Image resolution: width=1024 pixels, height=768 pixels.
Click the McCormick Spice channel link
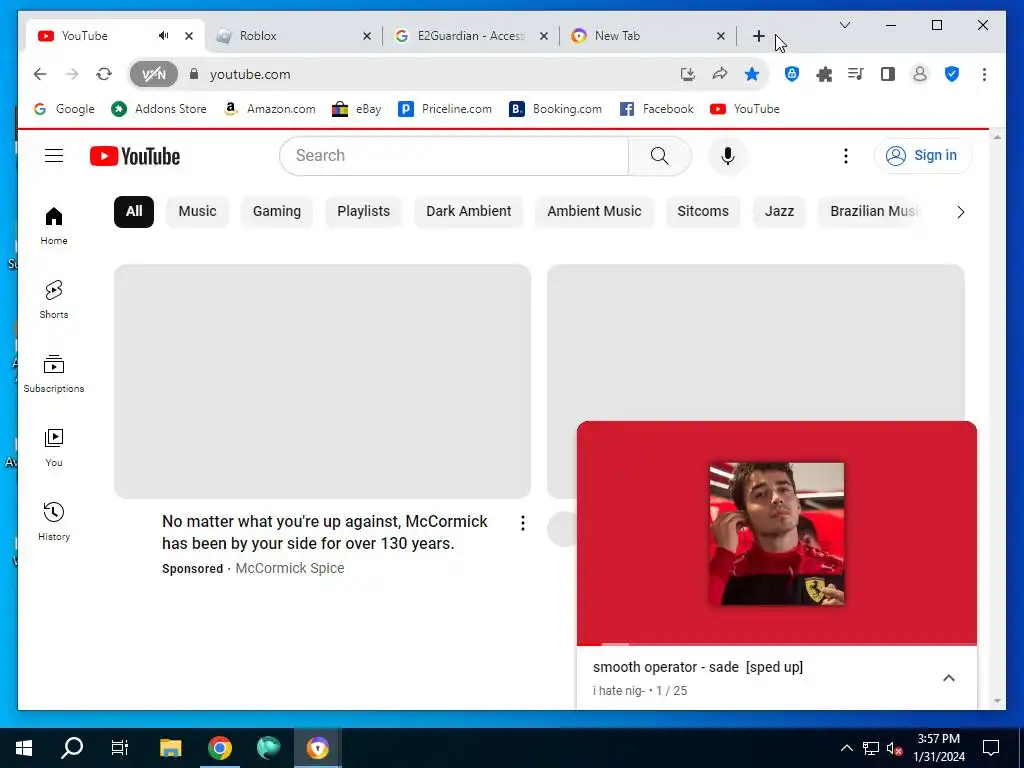click(x=289, y=568)
